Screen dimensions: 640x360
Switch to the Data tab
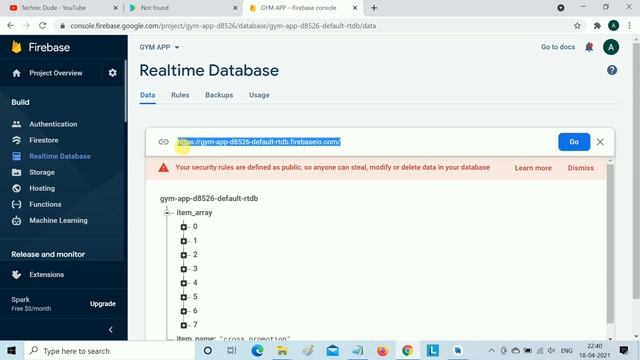(147, 95)
